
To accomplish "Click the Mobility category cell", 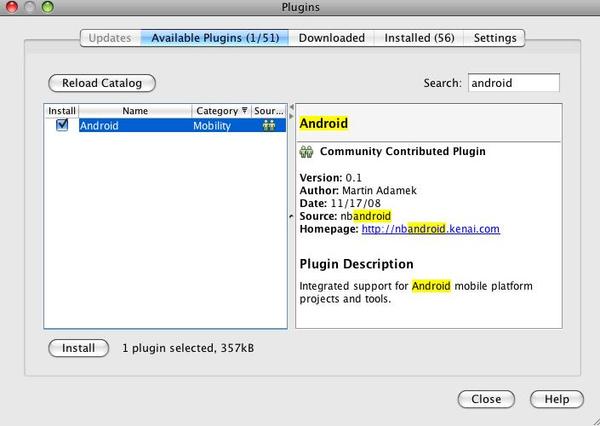I will [212, 126].
